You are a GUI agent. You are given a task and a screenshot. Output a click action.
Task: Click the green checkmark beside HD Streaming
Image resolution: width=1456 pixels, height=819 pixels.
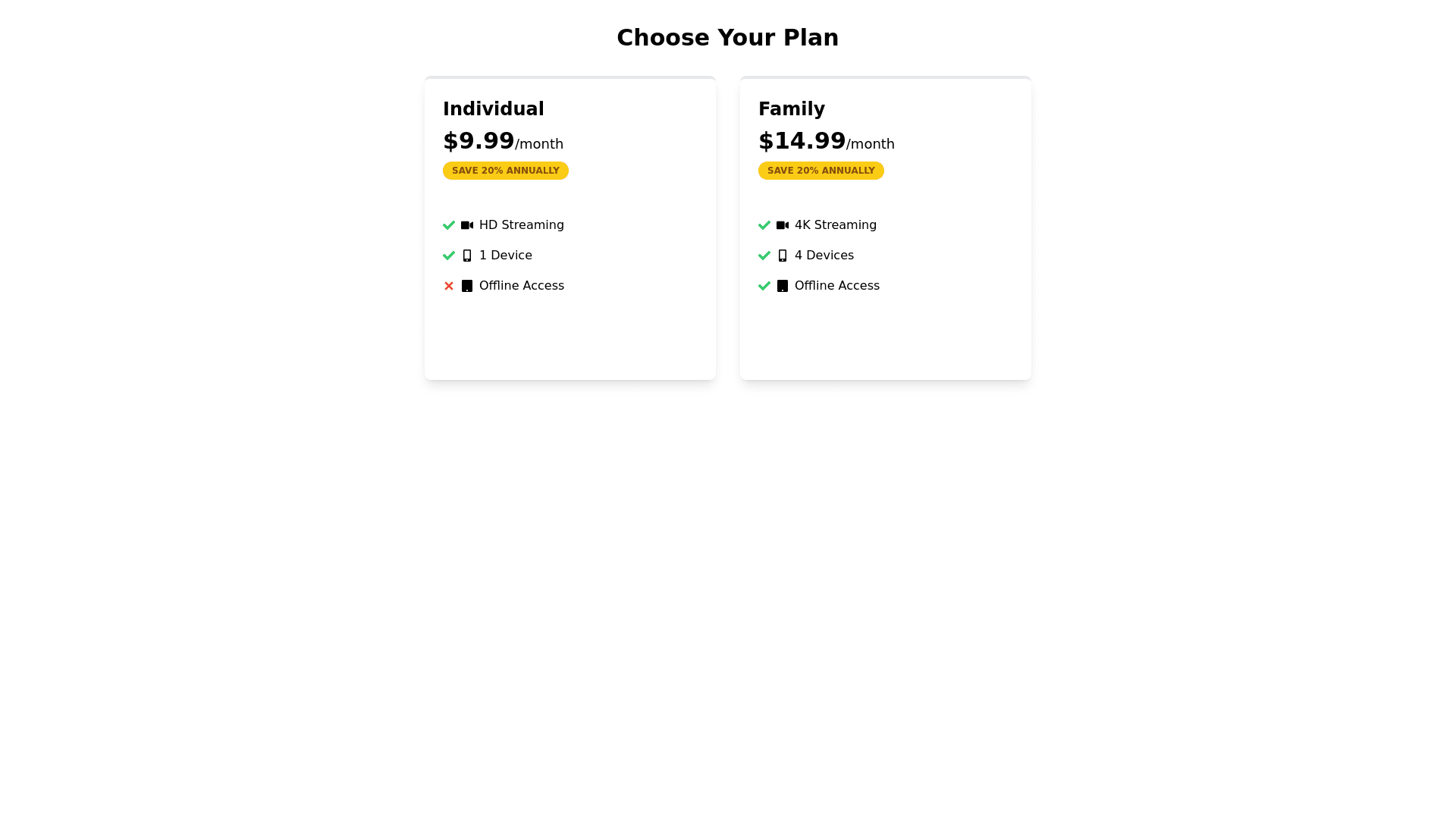click(449, 225)
